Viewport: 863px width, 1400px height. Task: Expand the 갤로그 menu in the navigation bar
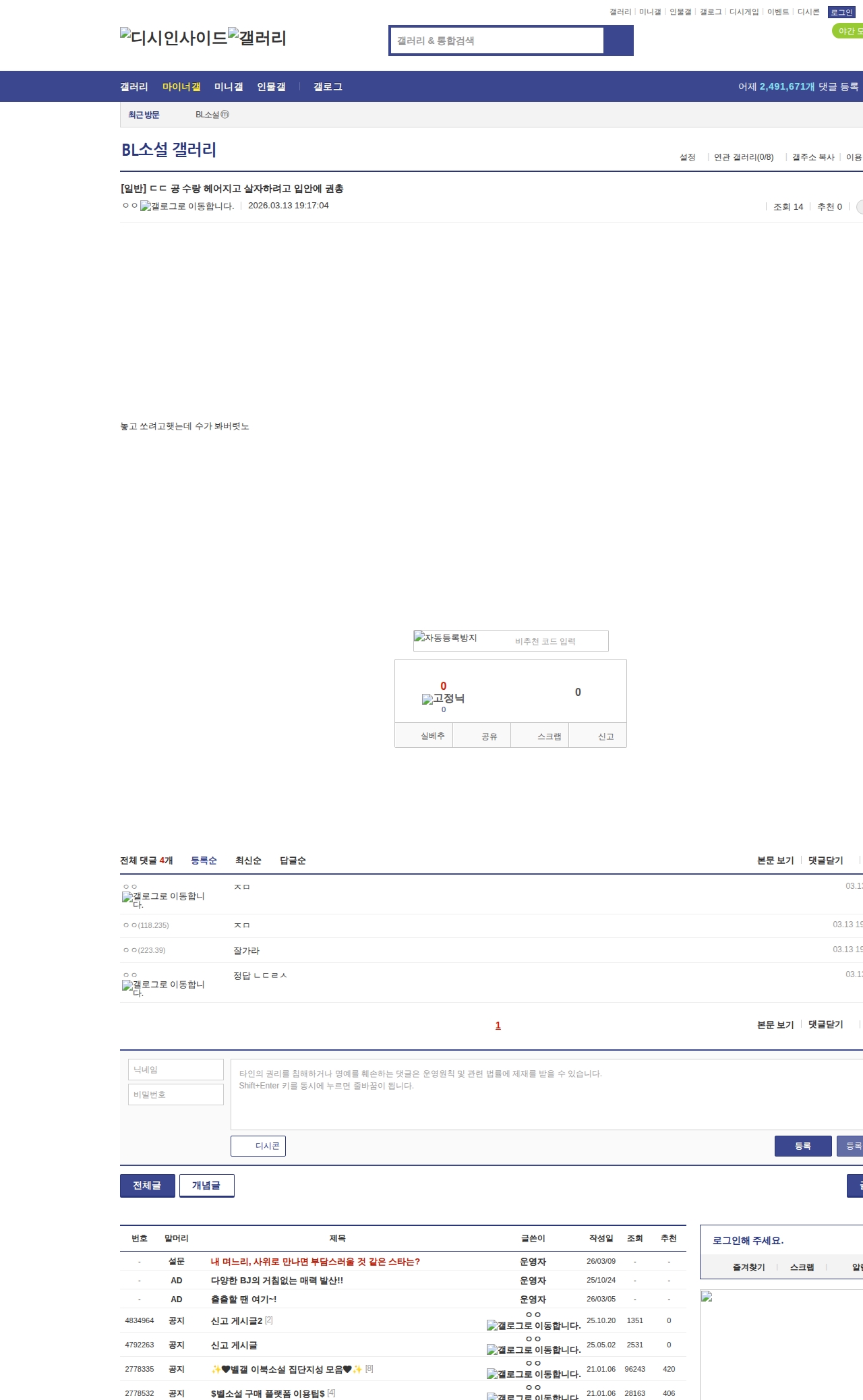tap(328, 87)
